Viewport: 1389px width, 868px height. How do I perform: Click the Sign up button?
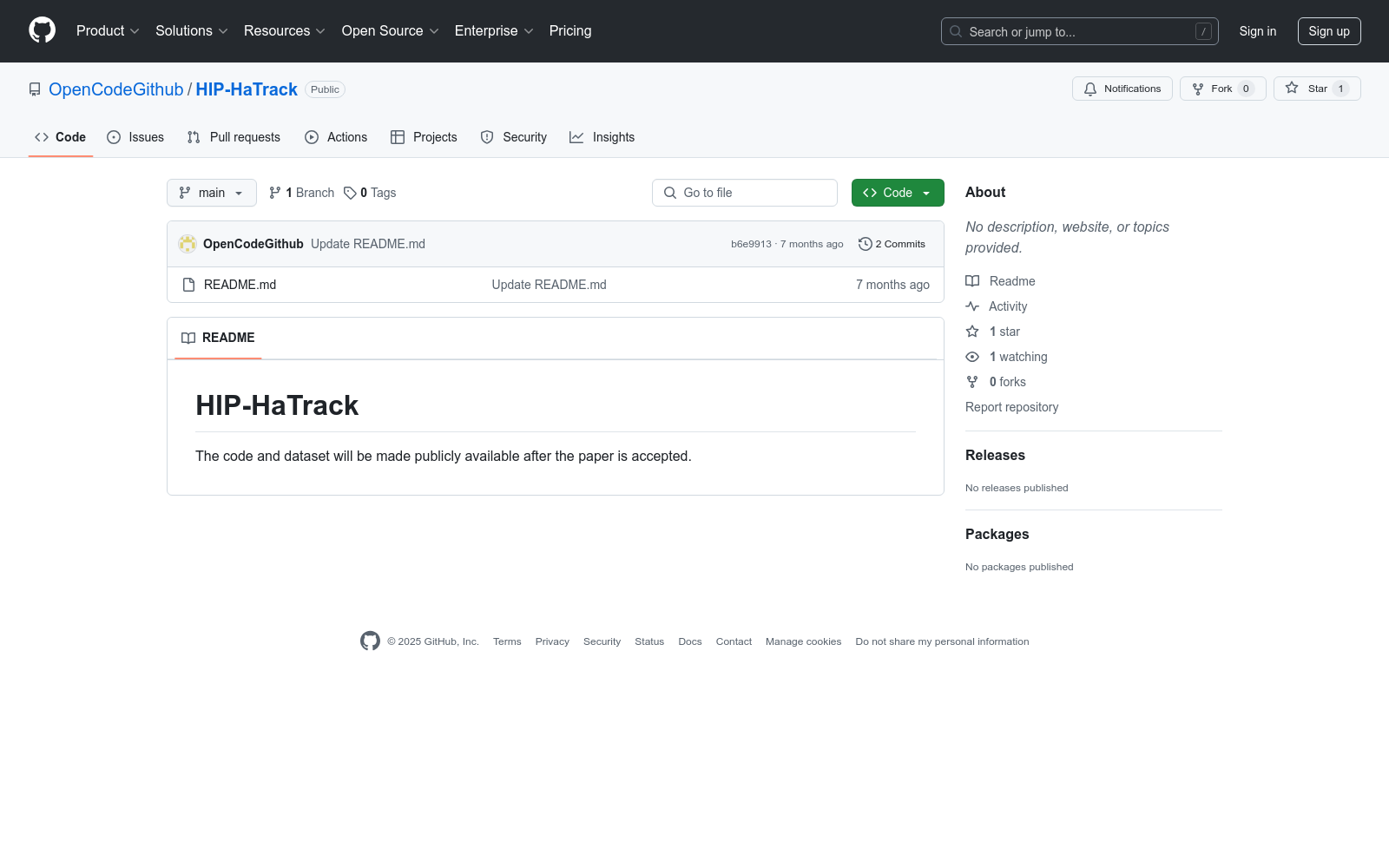1329,31
